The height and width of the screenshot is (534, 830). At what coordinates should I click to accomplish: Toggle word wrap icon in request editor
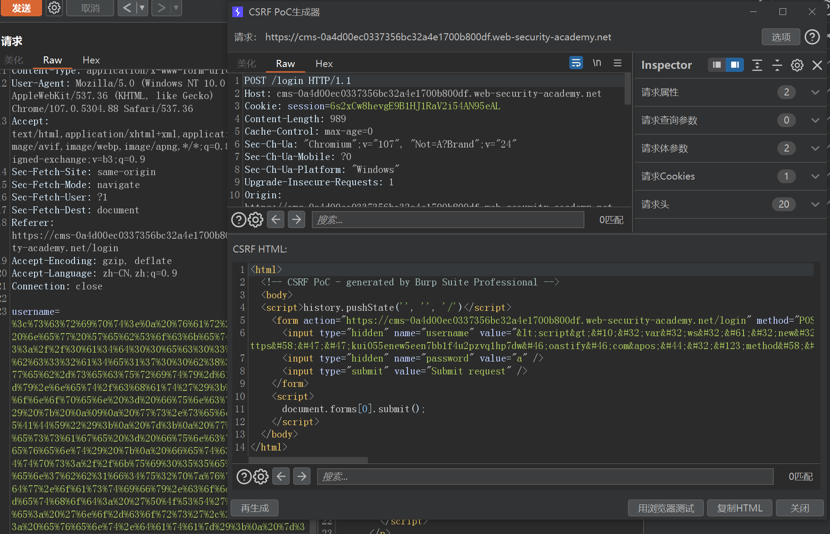tap(576, 63)
